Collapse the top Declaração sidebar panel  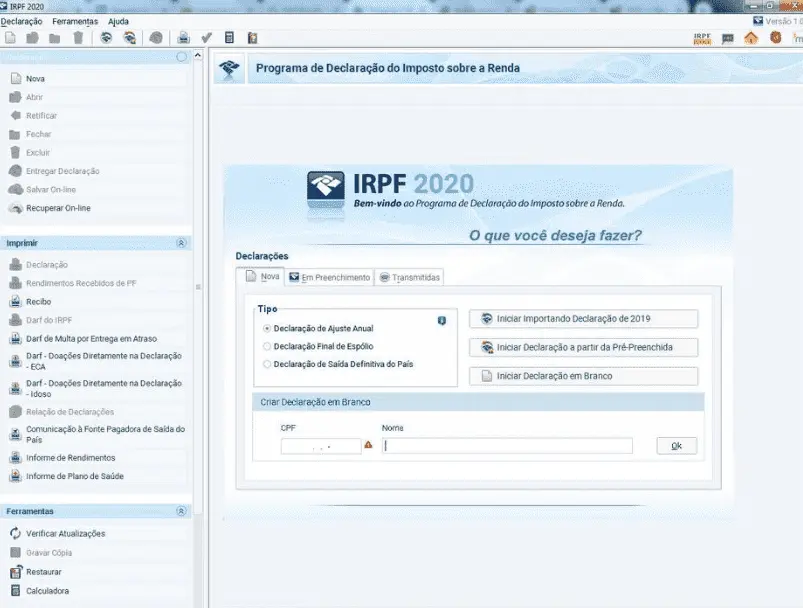(181, 57)
